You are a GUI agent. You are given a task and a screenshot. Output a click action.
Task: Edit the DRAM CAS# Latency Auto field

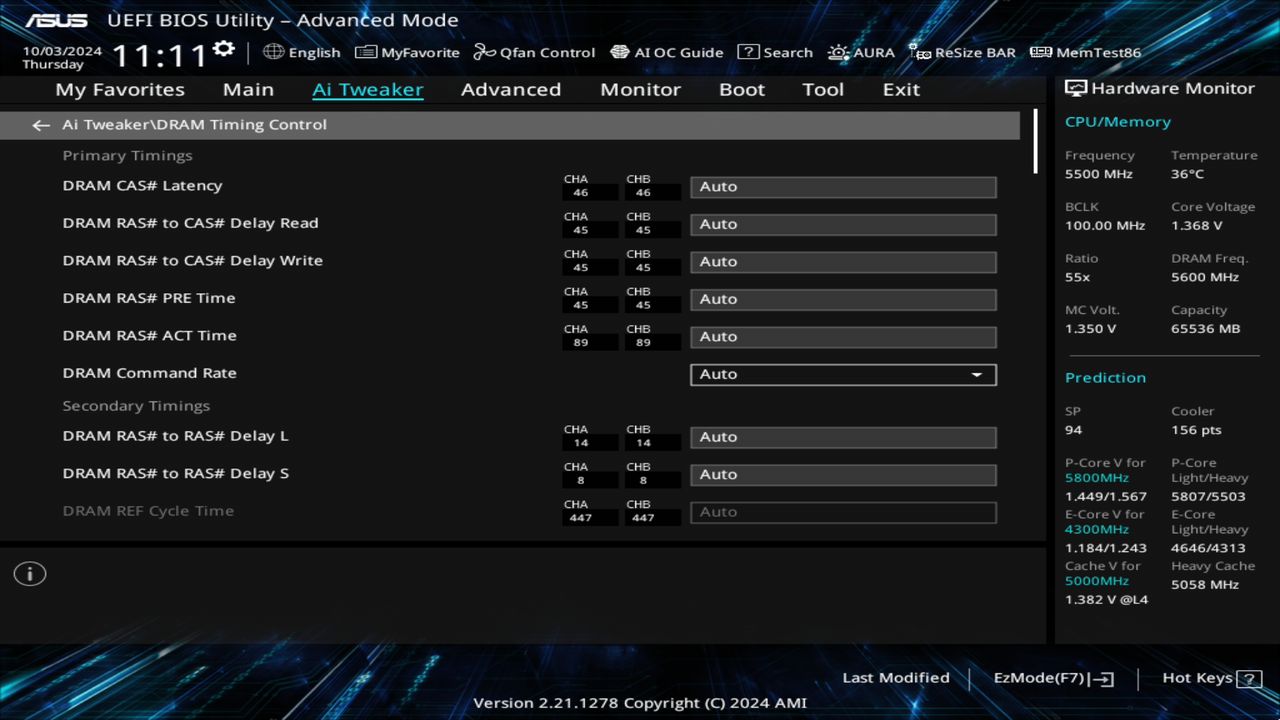click(x=843, y=187)
